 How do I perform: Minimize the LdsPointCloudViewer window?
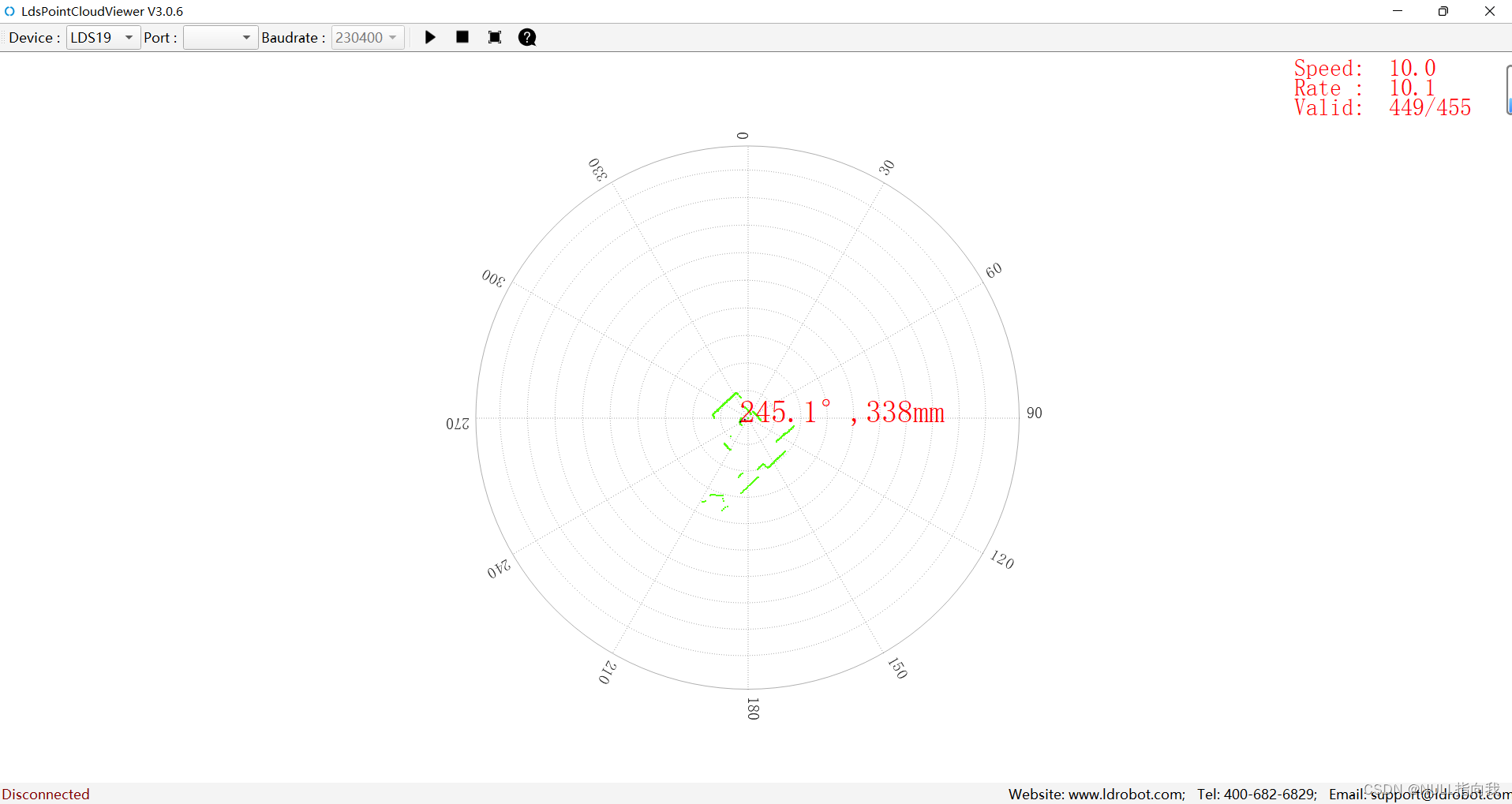(1398, 11)
